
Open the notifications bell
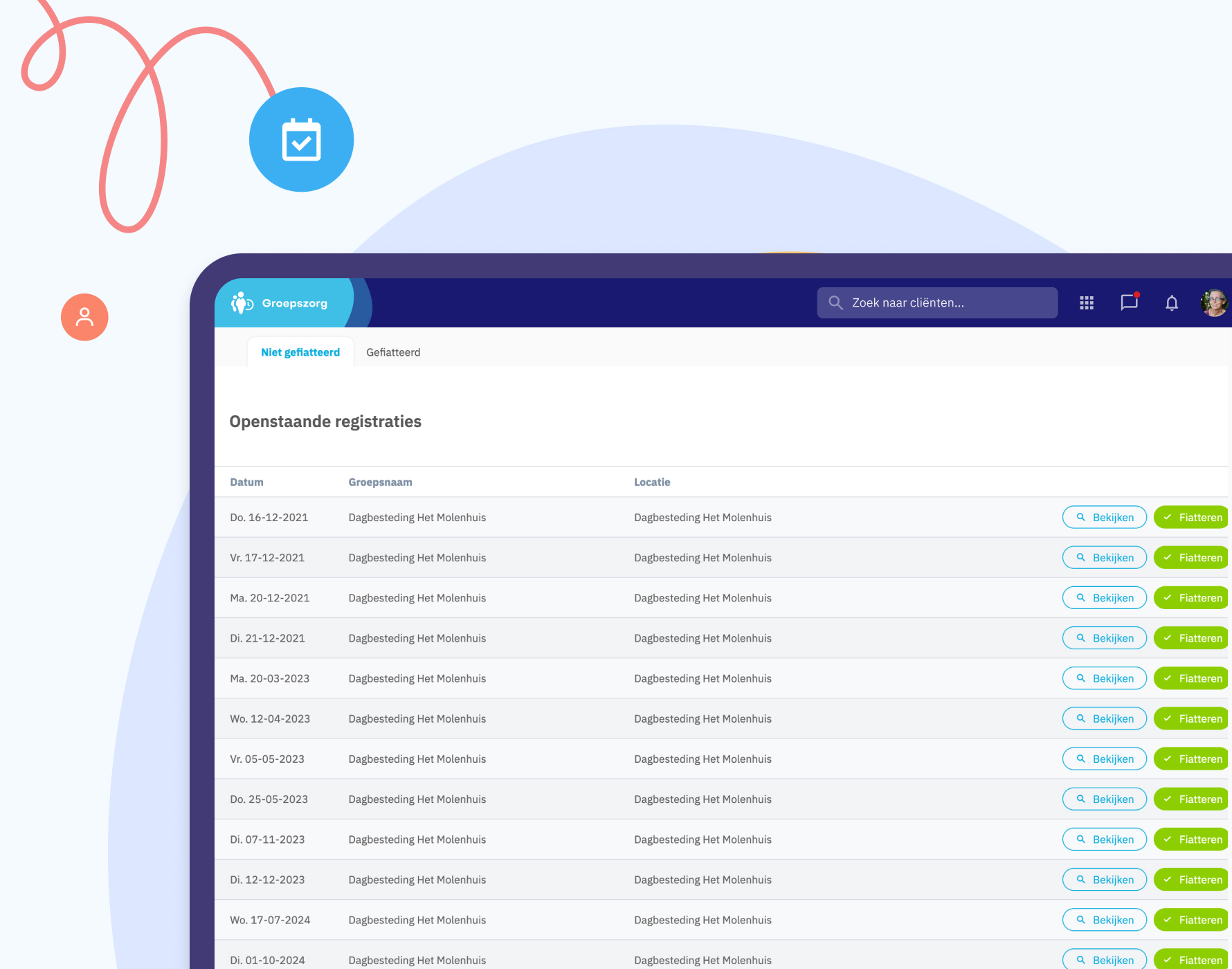[x=1172, y=302]
